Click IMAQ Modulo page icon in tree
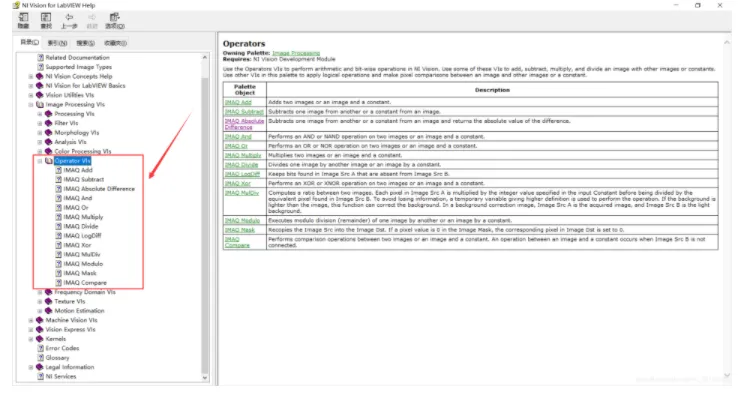The height and width of the screenshot is (410, 751). point(58,264)
